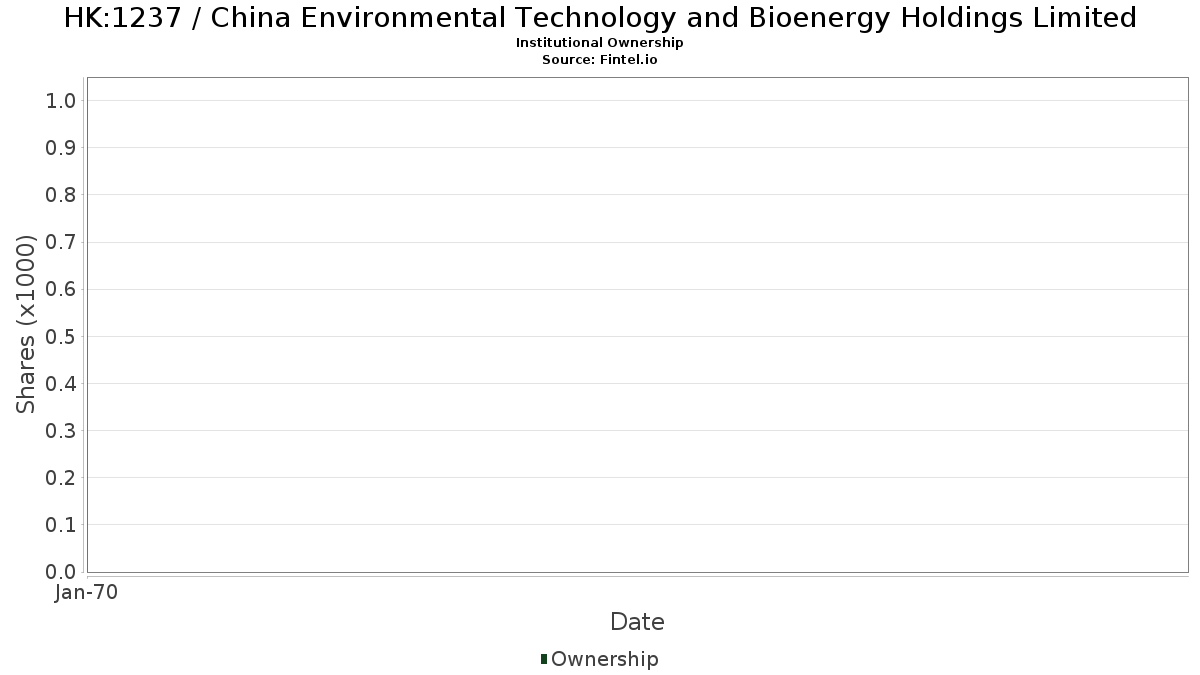Click the 0.9 y-axis label
The image size is (1200, 675).
pos(61,148)
